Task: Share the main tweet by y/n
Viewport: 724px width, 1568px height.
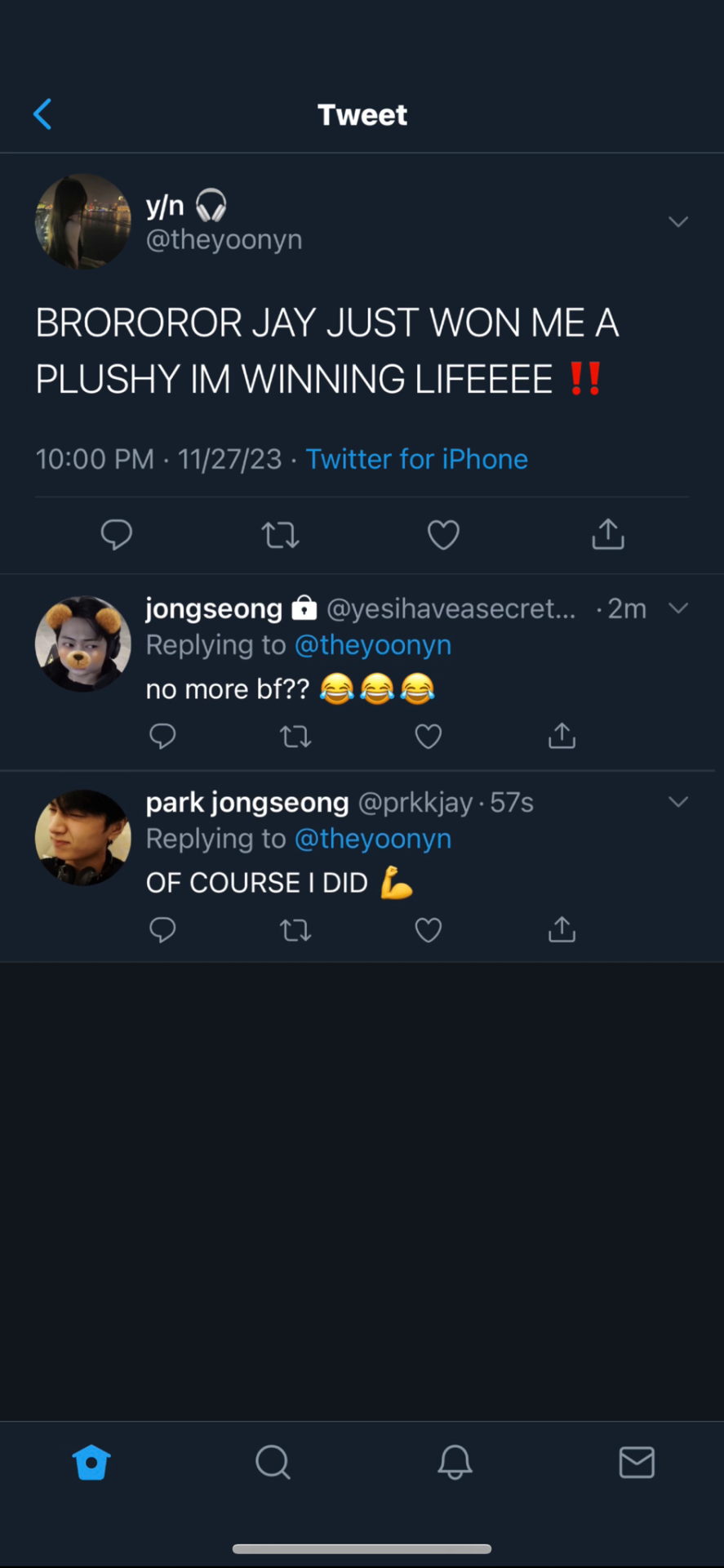Action: click(608, 534)
